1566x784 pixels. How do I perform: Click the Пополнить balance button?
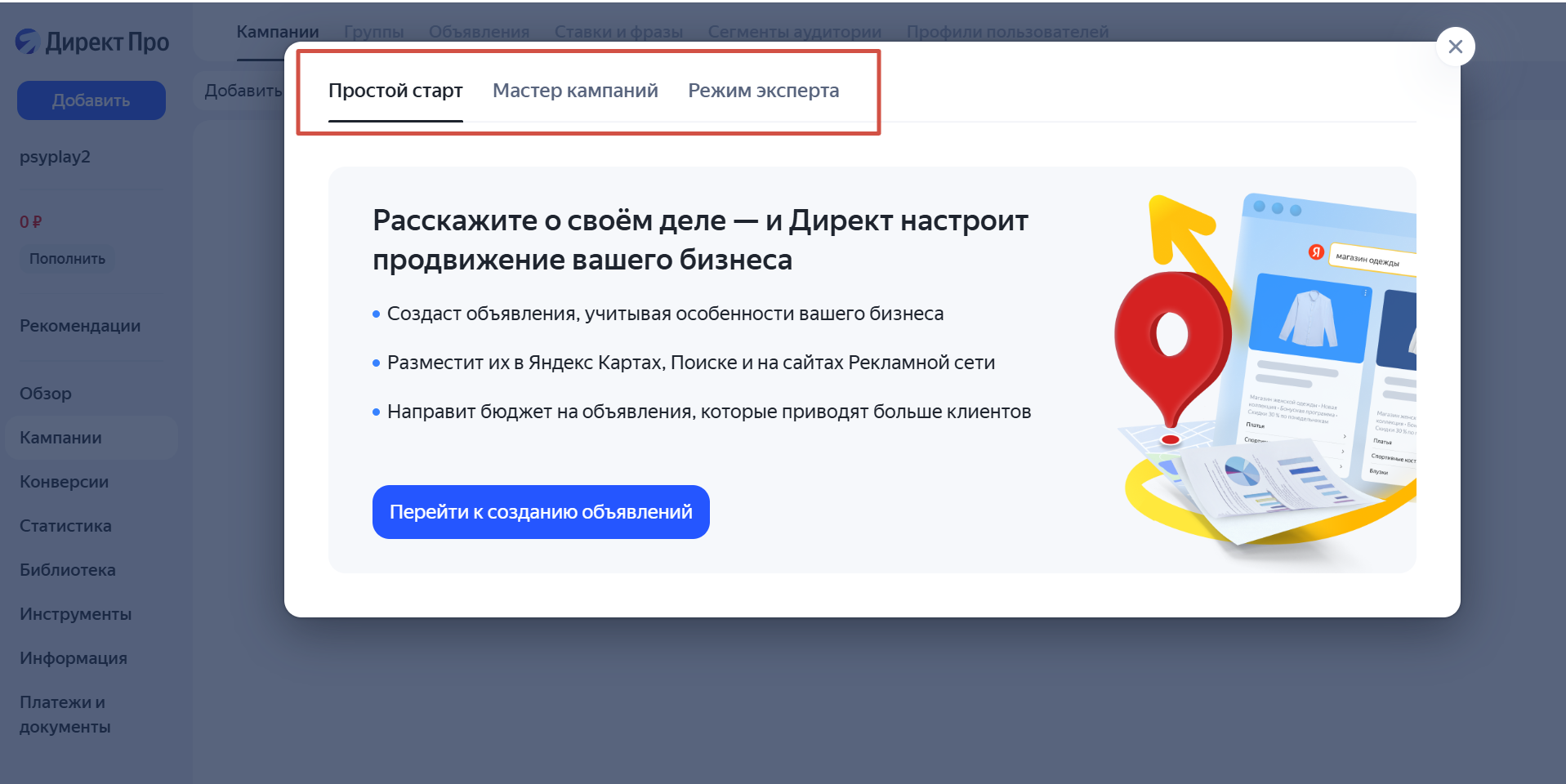tap(67, 259)
